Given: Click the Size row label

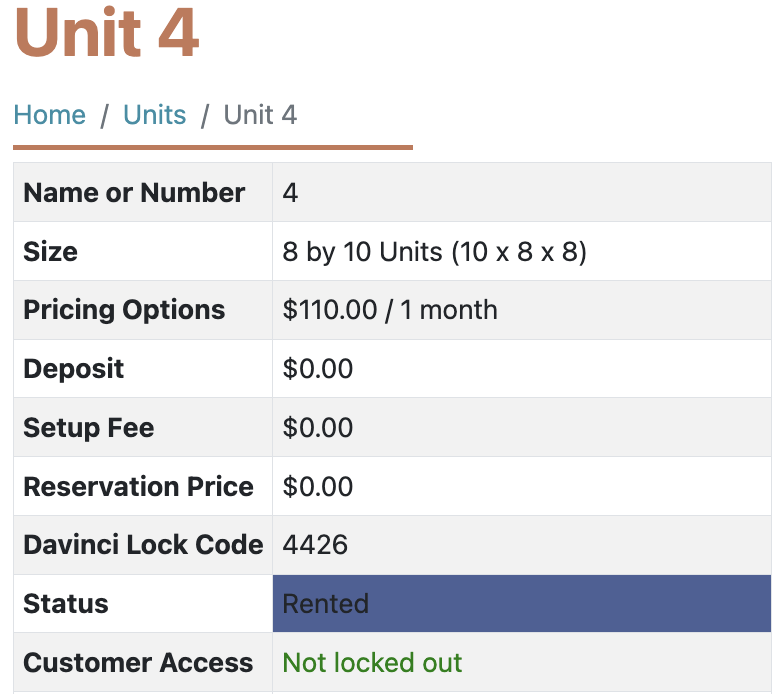Looking at the screenshot, I should (x=50, y=251).
